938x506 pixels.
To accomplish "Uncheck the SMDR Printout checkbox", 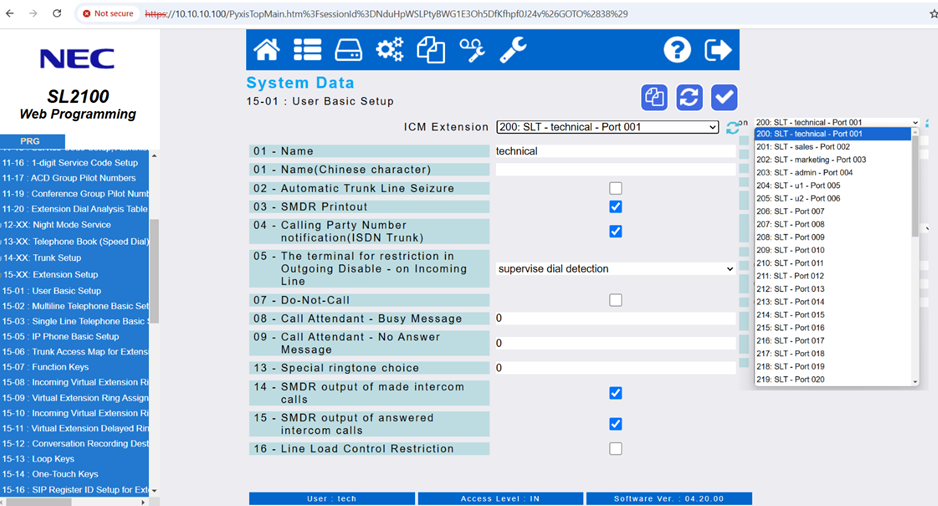I will 616,207.
